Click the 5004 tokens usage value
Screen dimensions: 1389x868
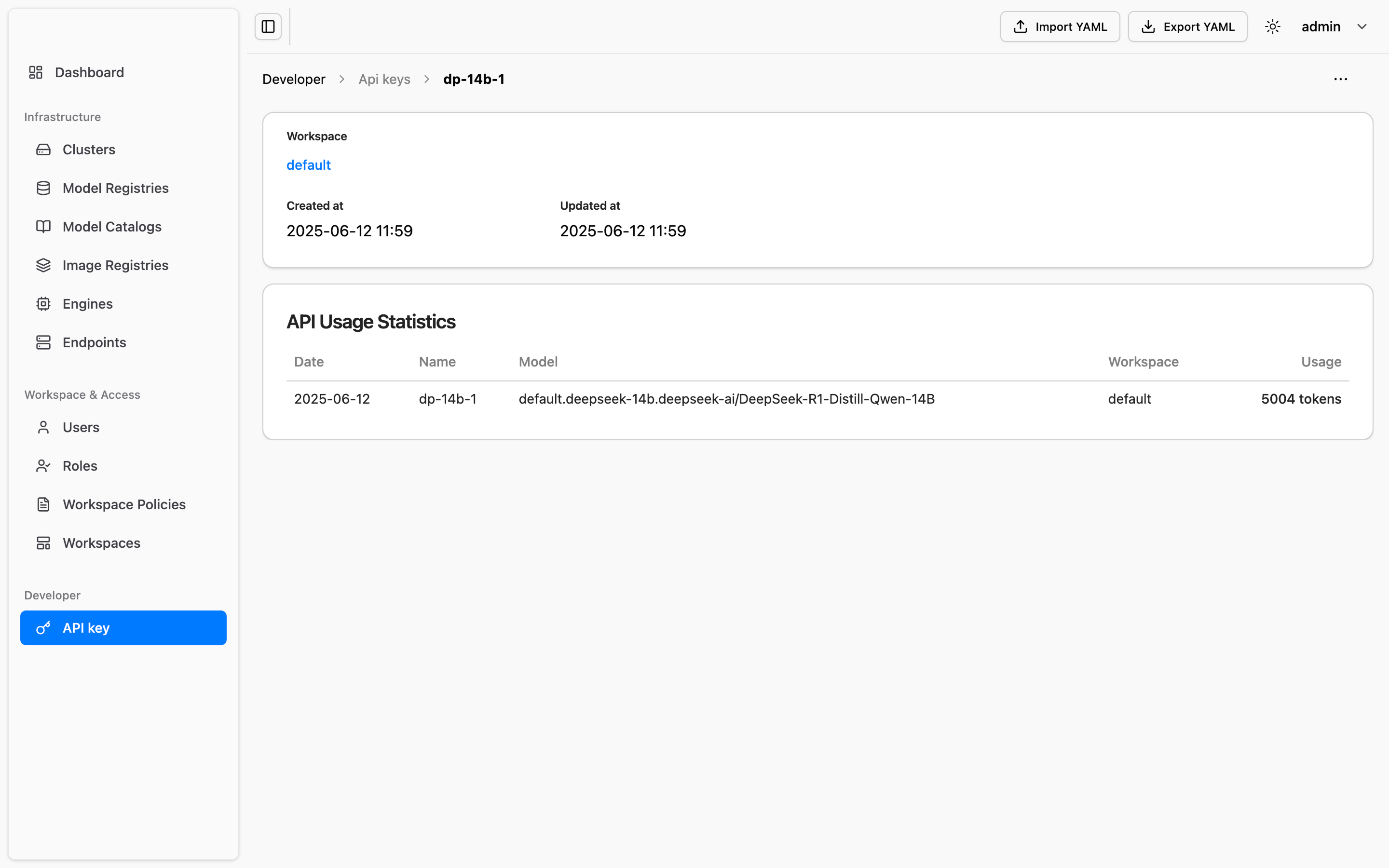pos(1301,399)
